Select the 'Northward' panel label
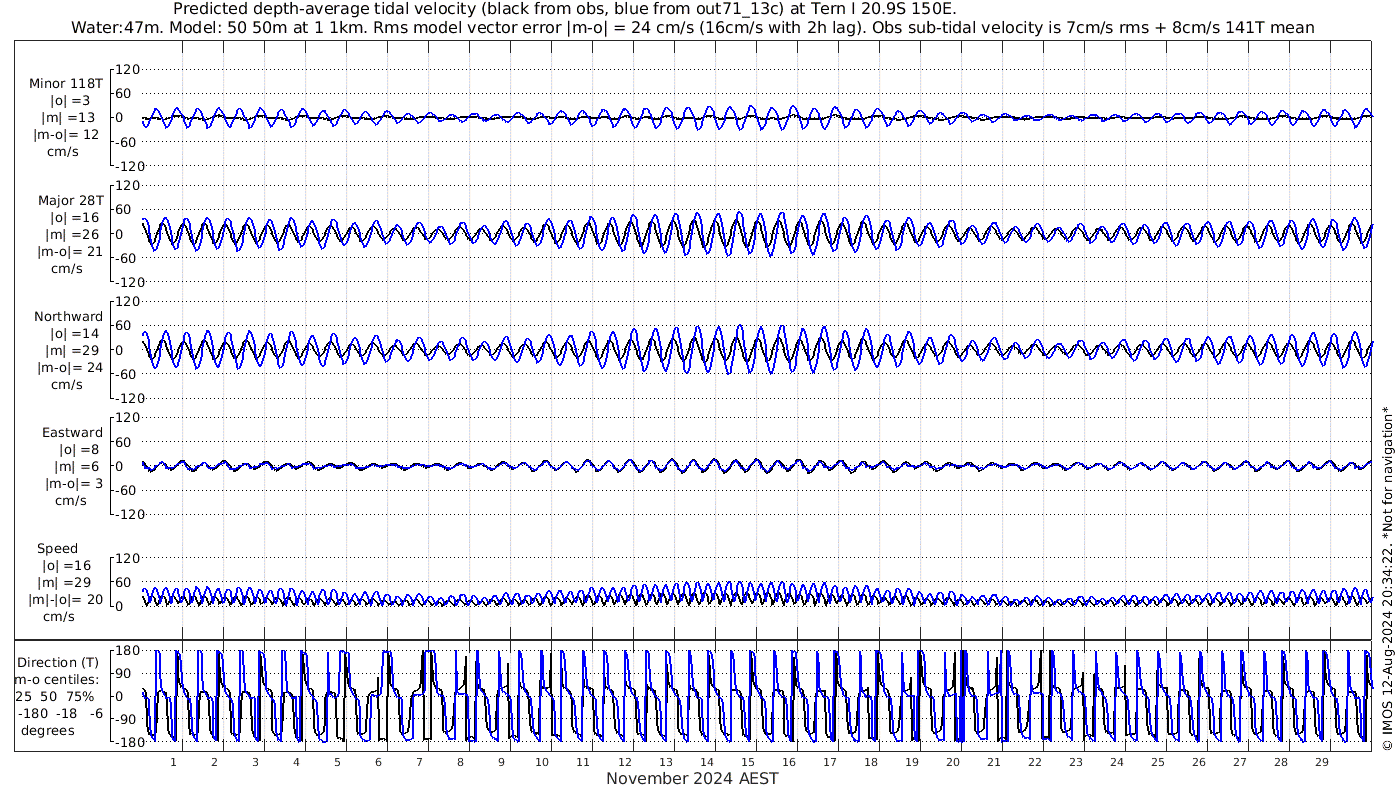The width and height of the screenshot is (1400, 800). [x=69, y=317]
